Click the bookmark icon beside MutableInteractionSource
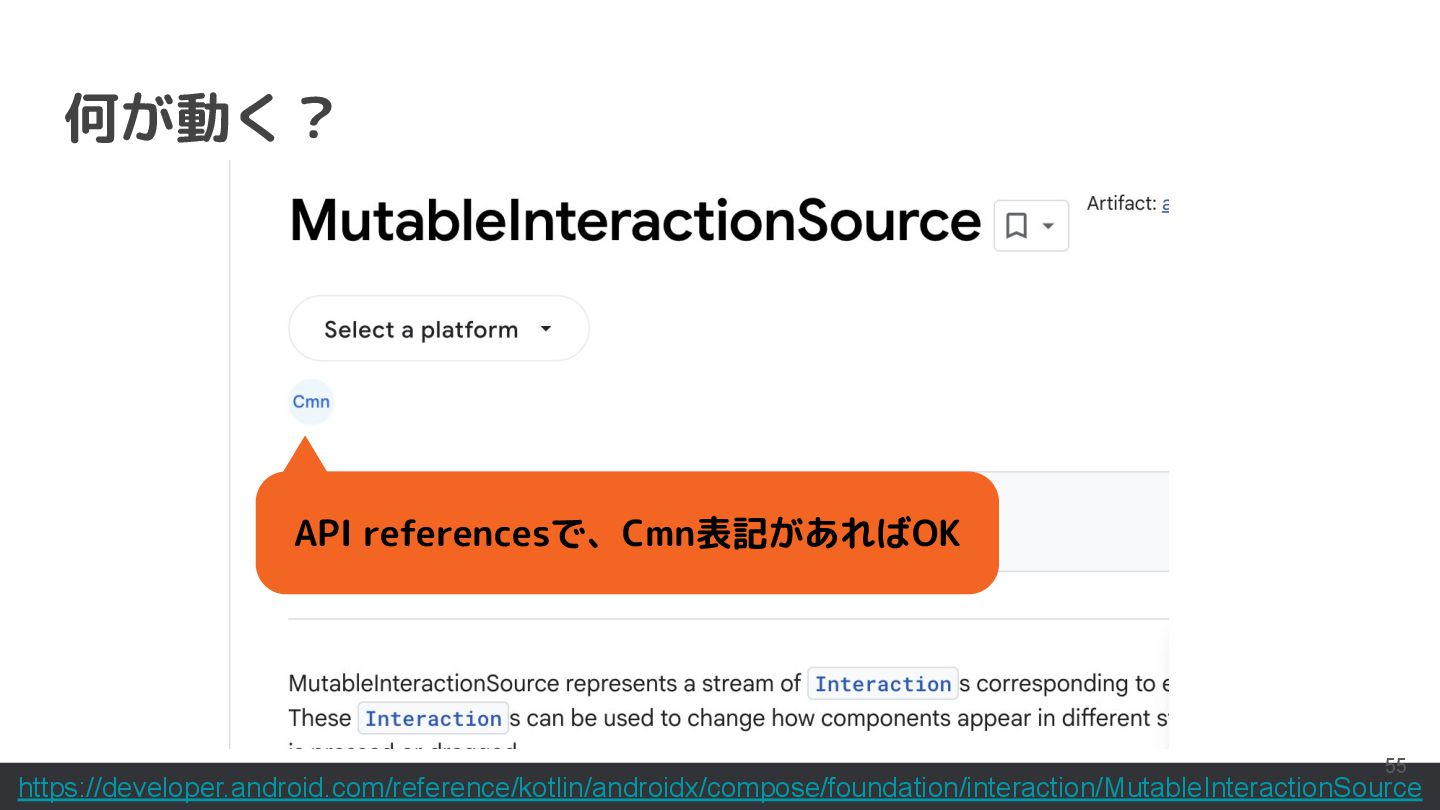The height and width of the screenshot is (810, 1440). click(x=1016, y=226)
